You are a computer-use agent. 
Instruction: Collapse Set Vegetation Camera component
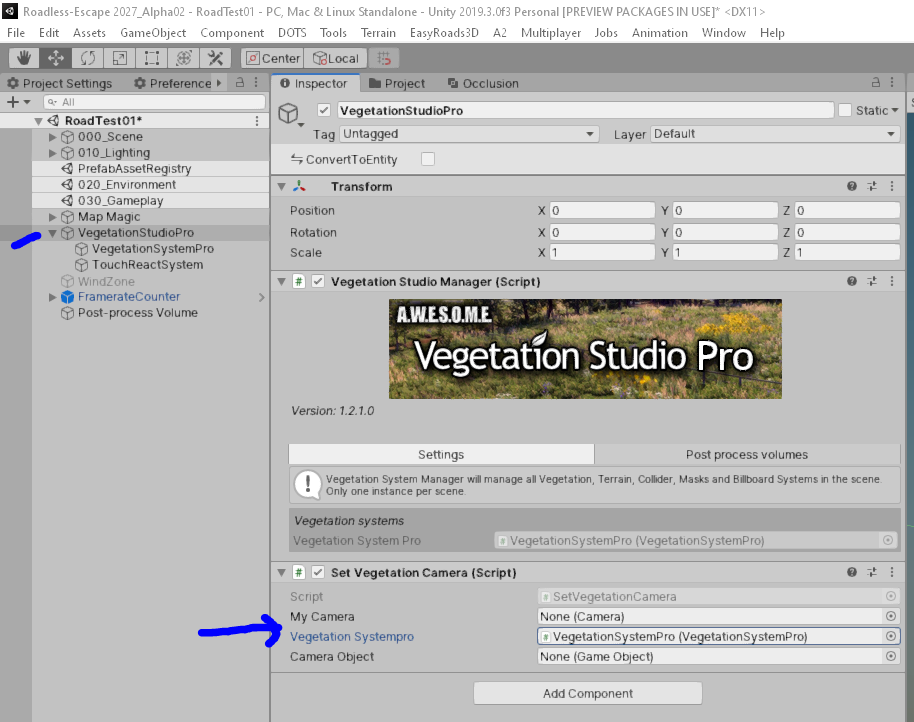[x=282, y=572]
